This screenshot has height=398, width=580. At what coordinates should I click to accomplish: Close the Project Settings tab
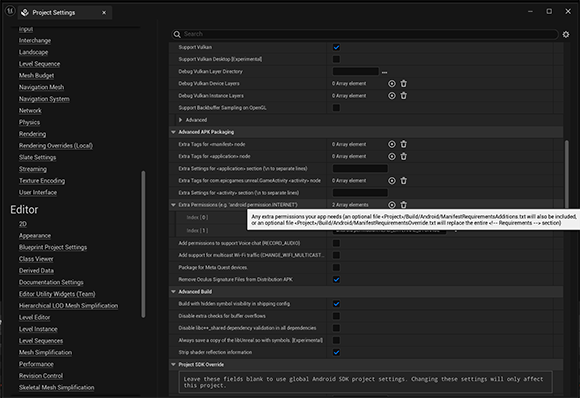pos(104,13)
